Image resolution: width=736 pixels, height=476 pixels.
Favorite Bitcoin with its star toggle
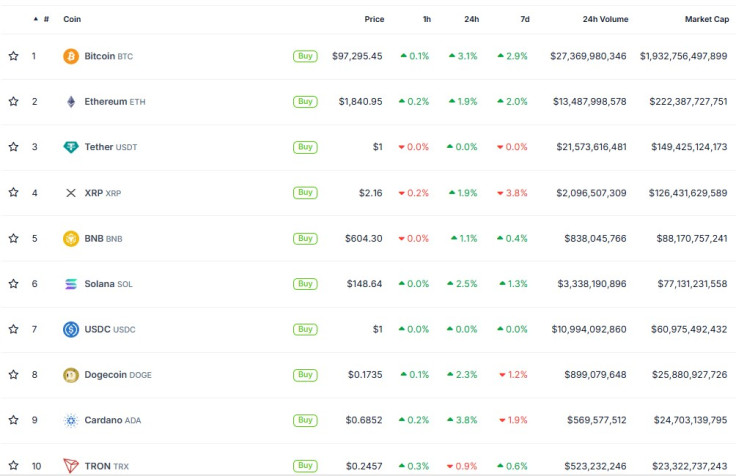tap(14, 56)
